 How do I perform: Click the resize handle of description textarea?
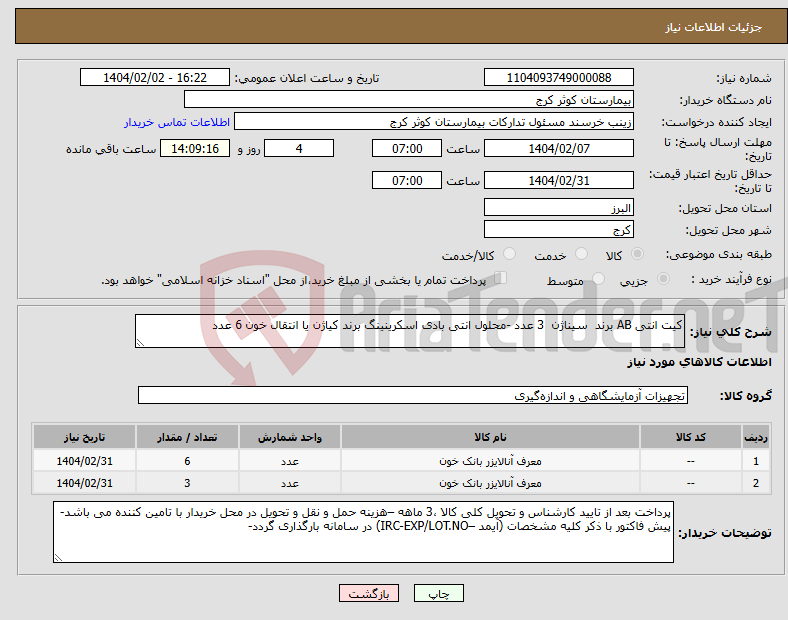(140, 343)
